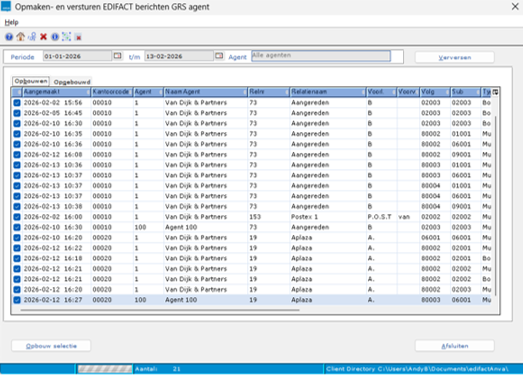The width and height of the screenshot is (523, 375).
Task: Uncheck the row created 2026-02-02 15:56
Action: point(17,103)
